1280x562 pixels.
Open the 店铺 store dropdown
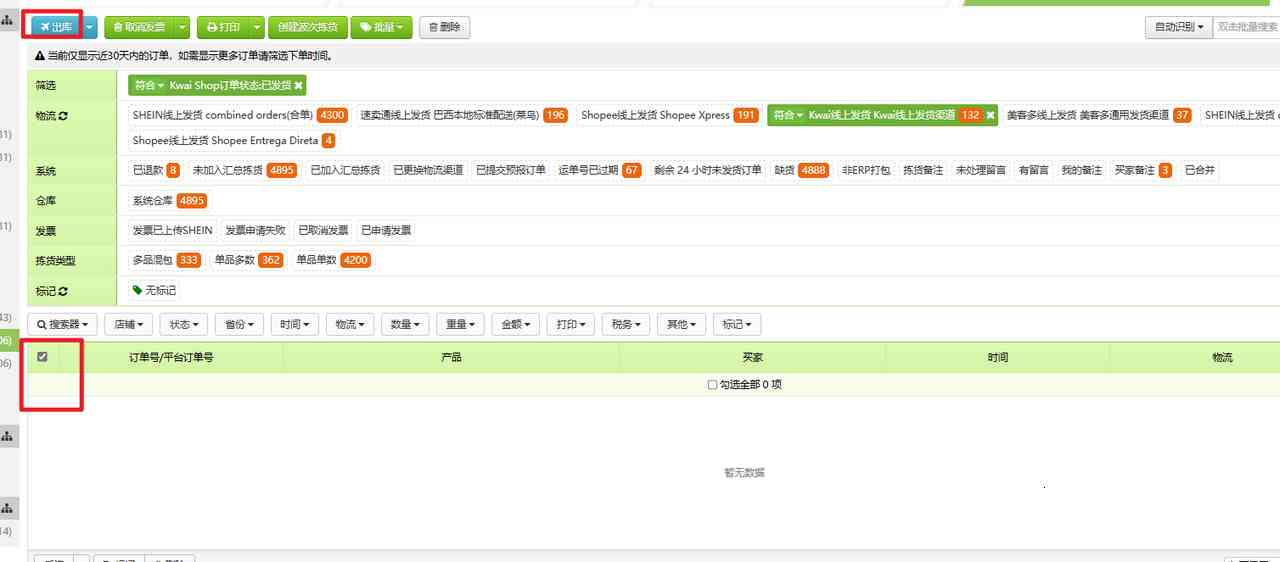[x=130, y=325]
